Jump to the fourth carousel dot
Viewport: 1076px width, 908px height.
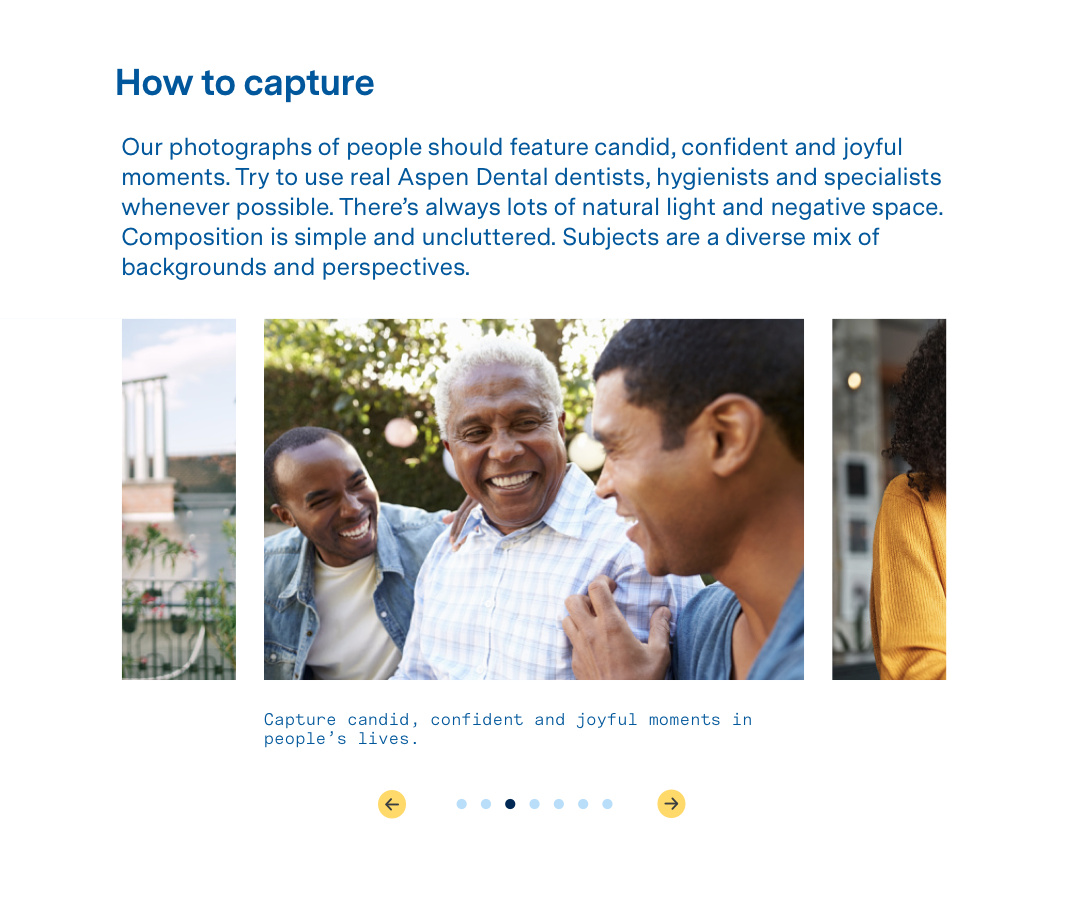coord(535,804)
